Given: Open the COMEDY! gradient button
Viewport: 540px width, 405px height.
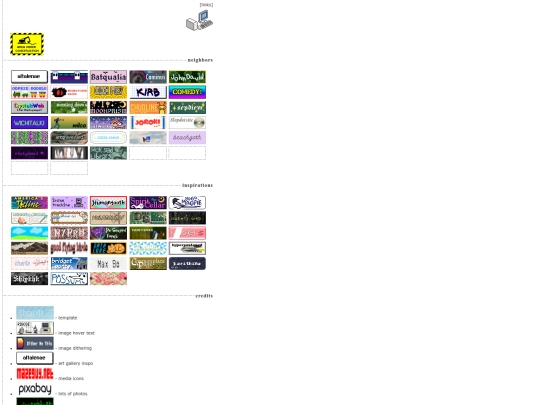Looking at the screenshot, I should (x=187, y=92).
